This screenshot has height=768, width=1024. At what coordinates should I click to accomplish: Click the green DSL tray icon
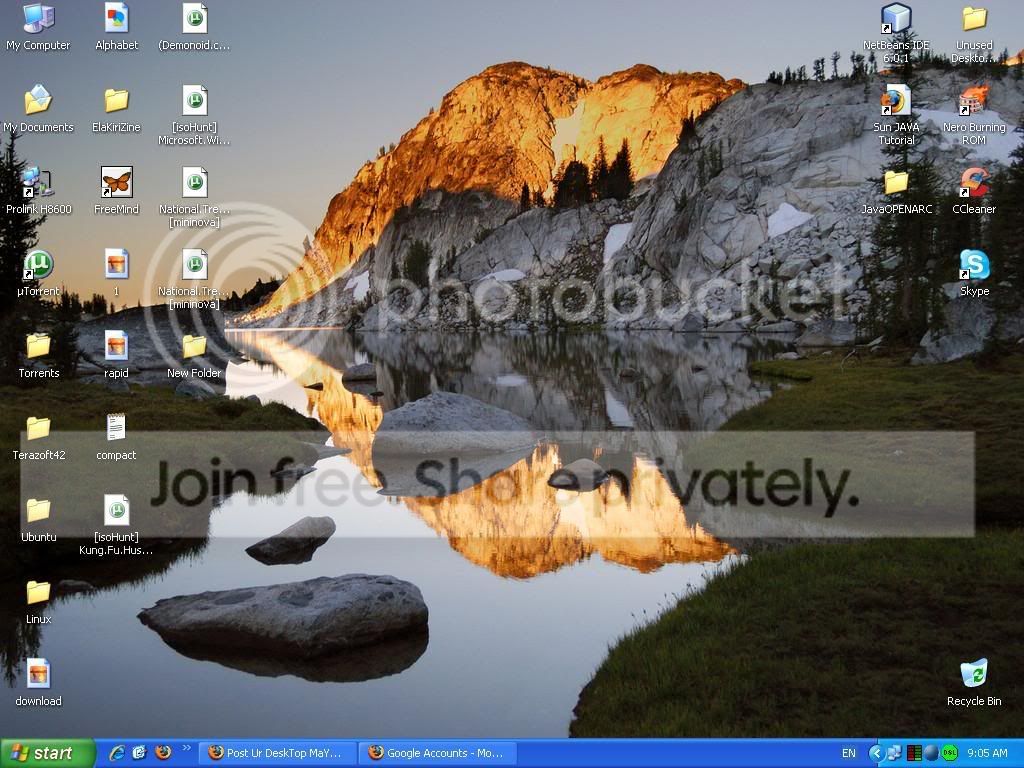[949, 753]
